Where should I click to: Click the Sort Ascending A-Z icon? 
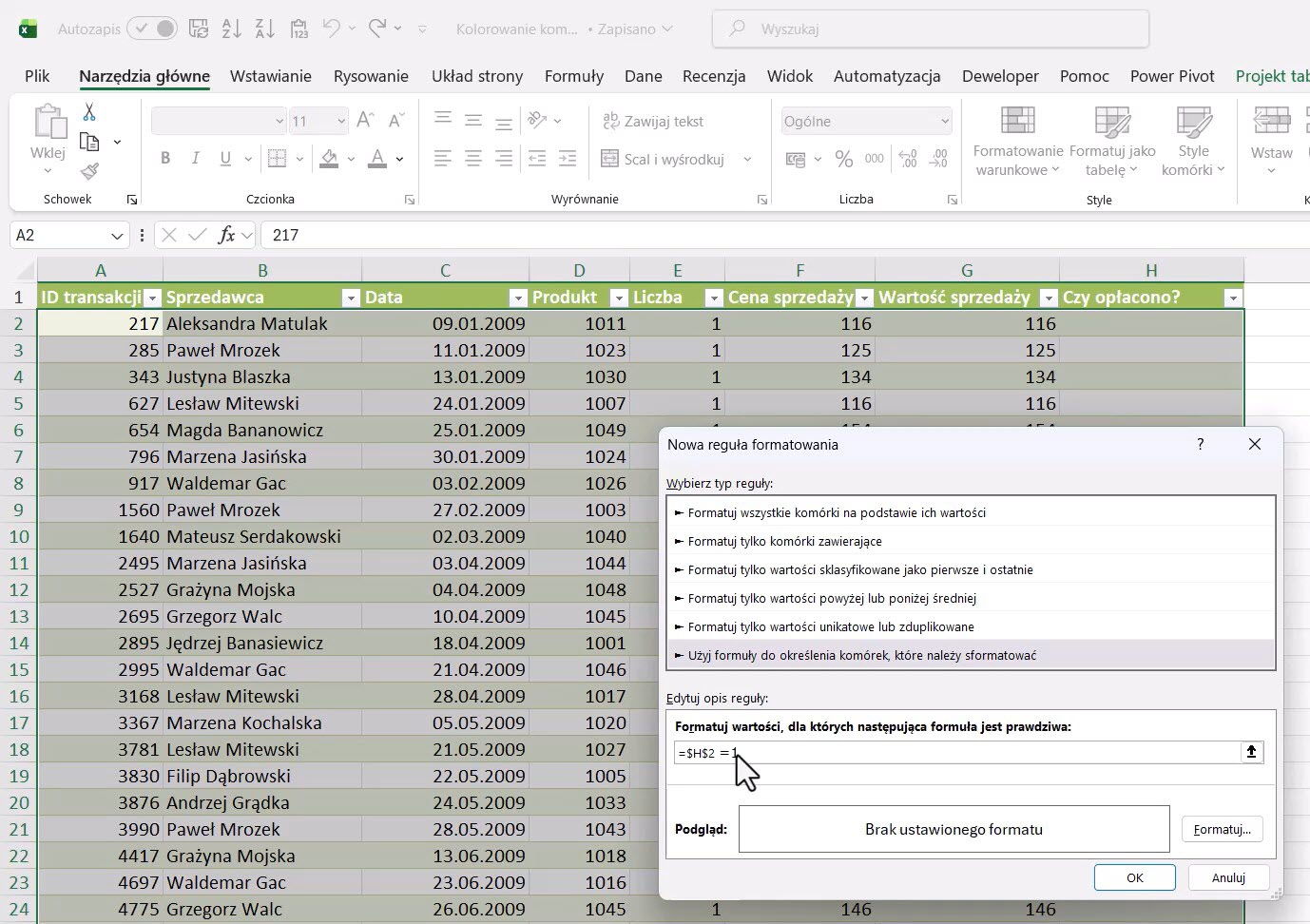tap(231, 29)
